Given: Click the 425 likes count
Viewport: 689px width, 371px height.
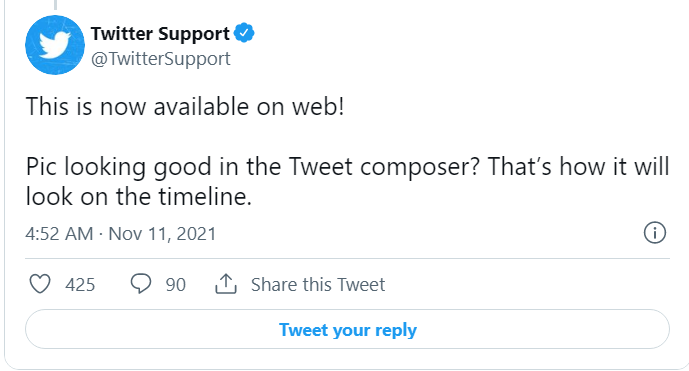Looking at the screenshot, I should pyautogui.click(x=80, y=285).
